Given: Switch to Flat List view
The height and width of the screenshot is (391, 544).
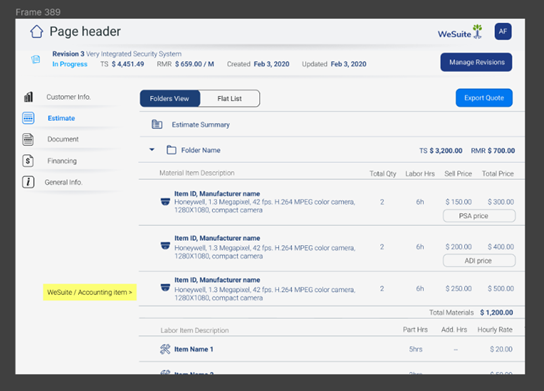Looking at the screenshot, I should 229,99.
